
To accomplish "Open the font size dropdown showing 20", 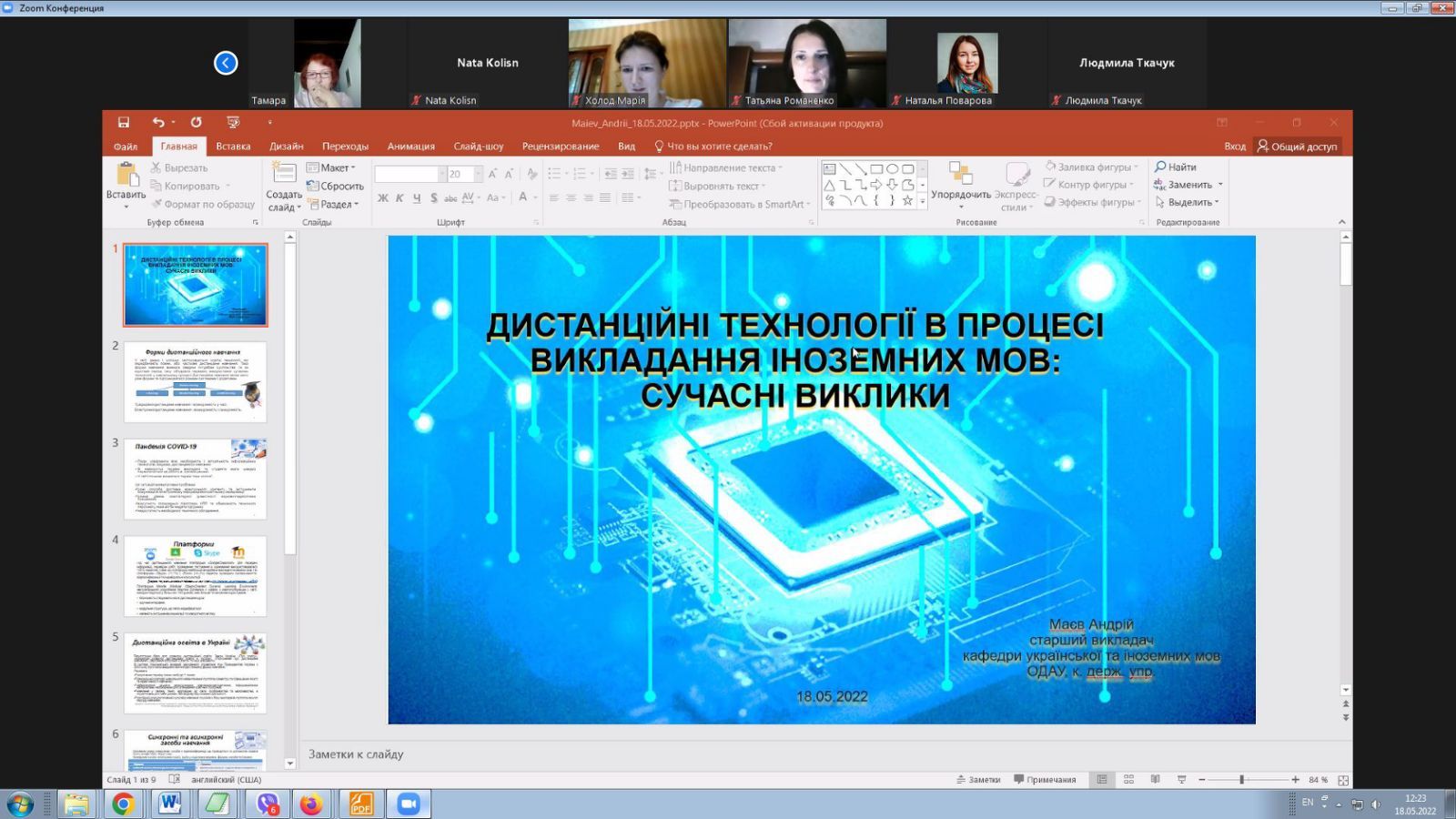I will pyautogui.click(x=478, y=174).
